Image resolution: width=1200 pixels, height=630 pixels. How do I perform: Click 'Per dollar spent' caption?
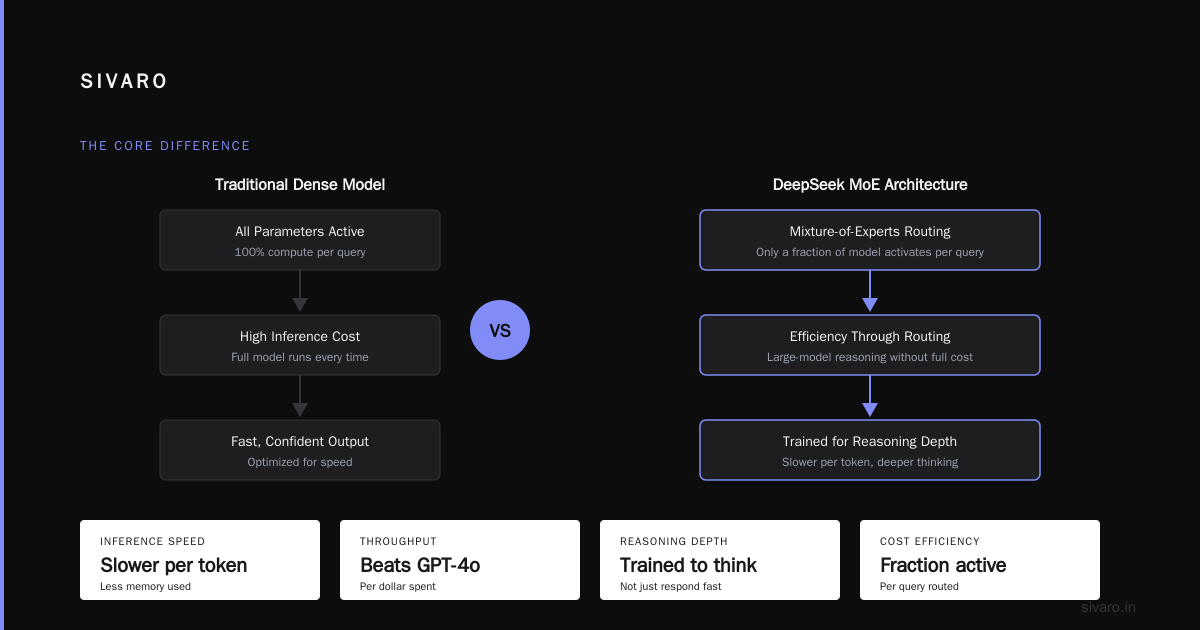pyautogui.click(x=398, y=587)
